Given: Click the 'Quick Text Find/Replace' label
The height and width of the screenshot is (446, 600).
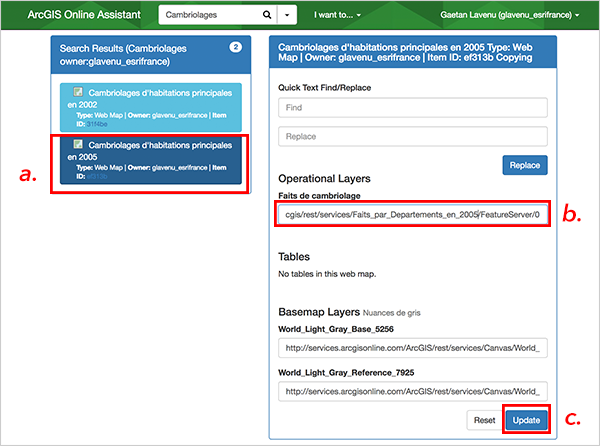Looking at the screenshot, I should (324, 88).
